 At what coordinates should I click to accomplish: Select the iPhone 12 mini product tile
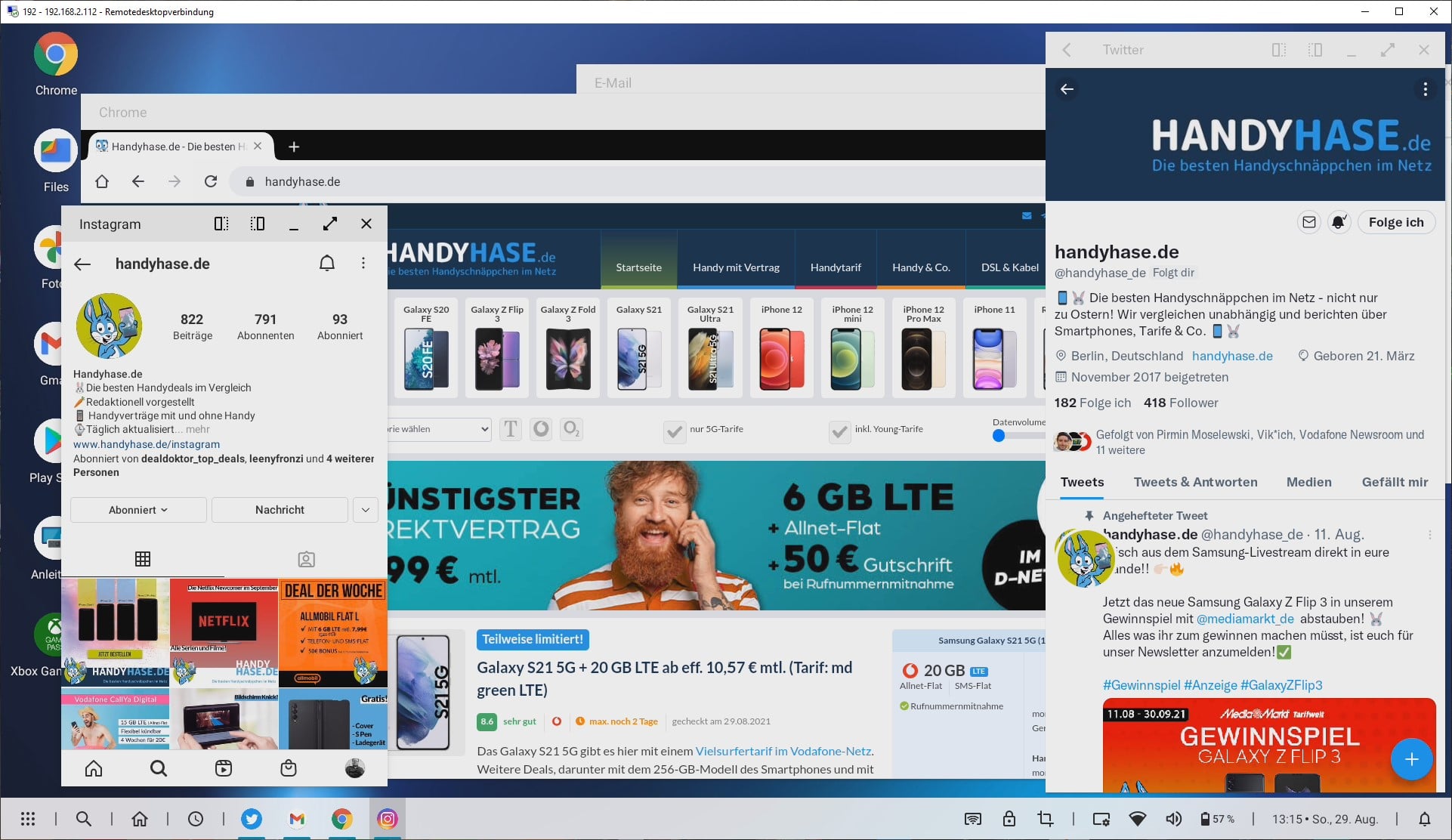(852, 348)
